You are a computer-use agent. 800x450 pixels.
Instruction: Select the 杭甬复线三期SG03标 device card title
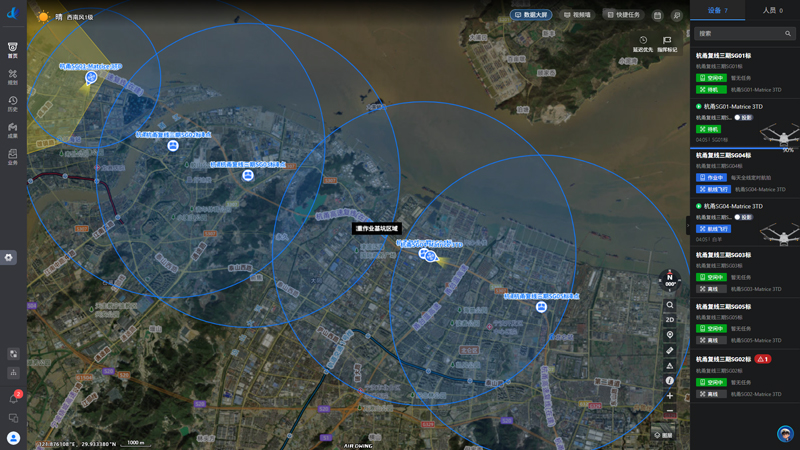pos(723,255)
